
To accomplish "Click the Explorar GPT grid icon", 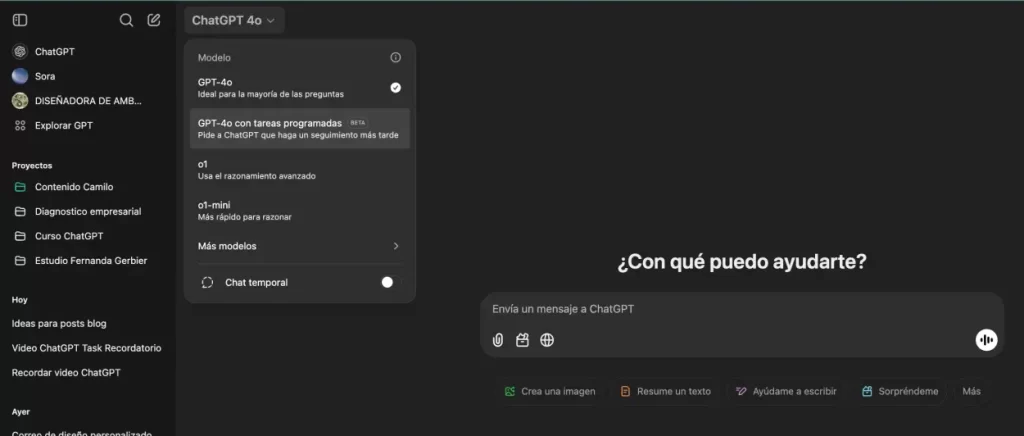I will (x=20, y=125).
